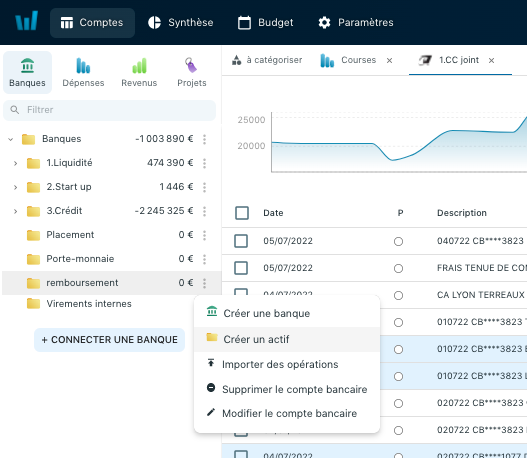Viewport: 527px width, 458px height.
Task: Click the app logo in the header
Action: click(27, 21)
